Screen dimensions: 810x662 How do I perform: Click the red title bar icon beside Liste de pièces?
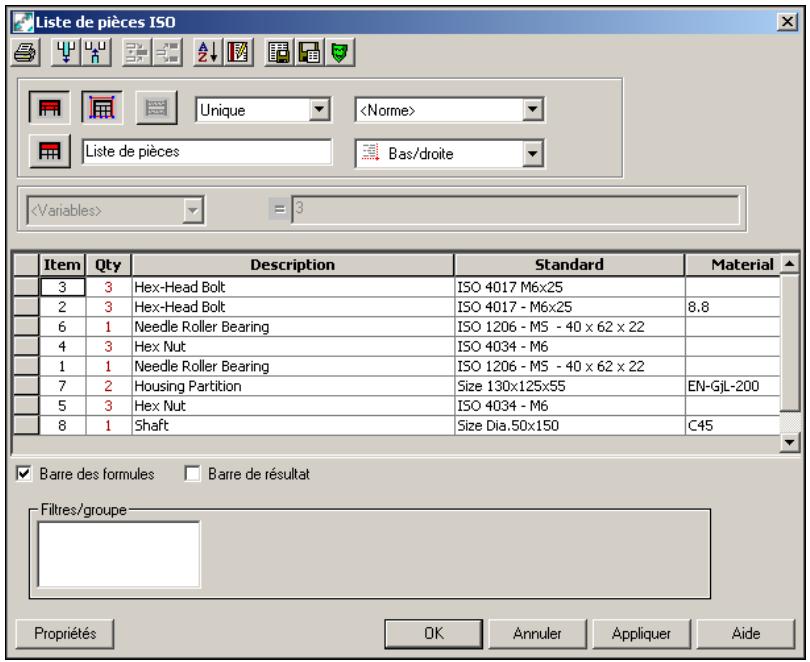click(x=50, y=151)
